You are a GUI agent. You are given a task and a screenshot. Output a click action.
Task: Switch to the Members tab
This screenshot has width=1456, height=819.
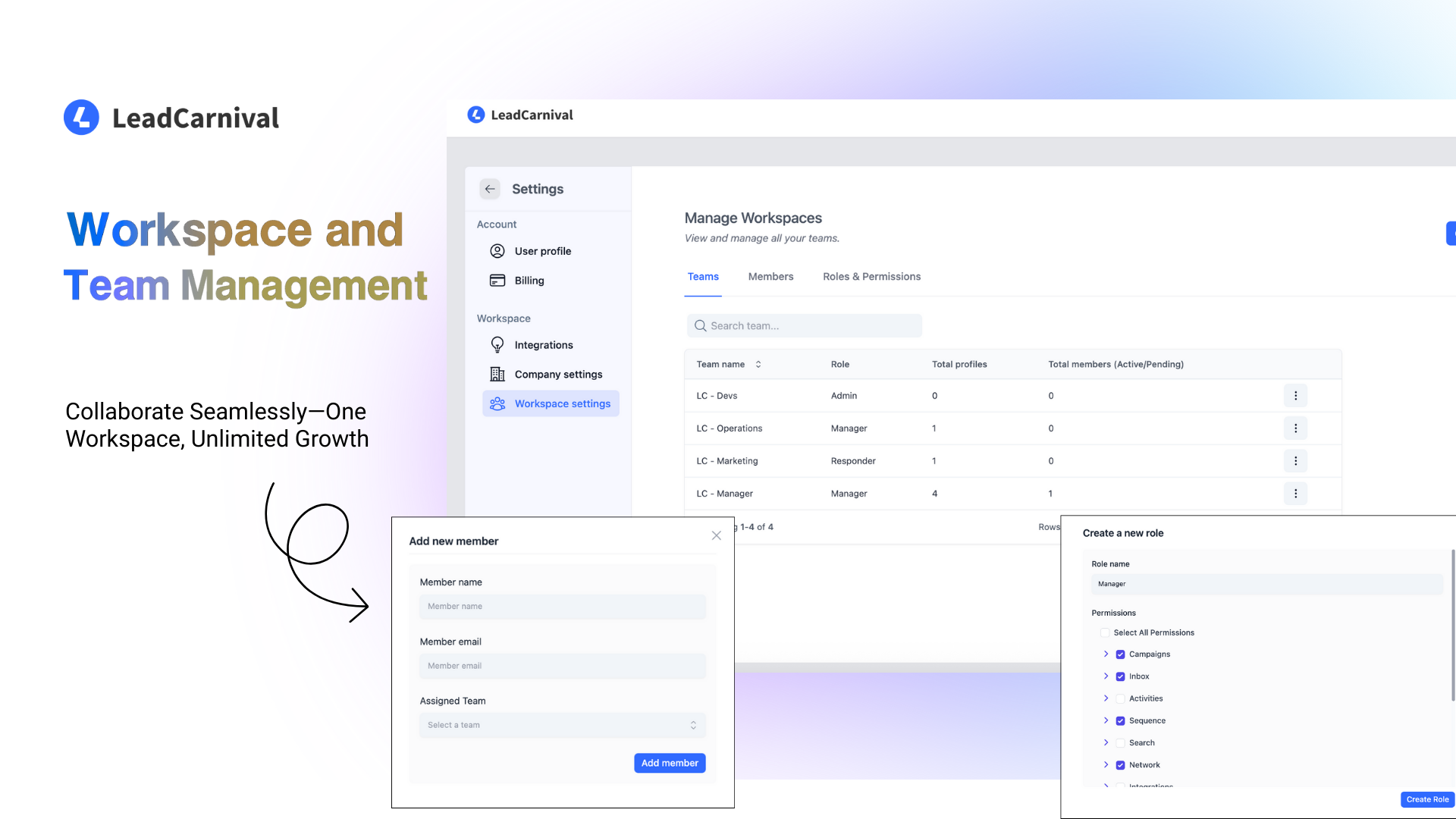click(770, 277)
